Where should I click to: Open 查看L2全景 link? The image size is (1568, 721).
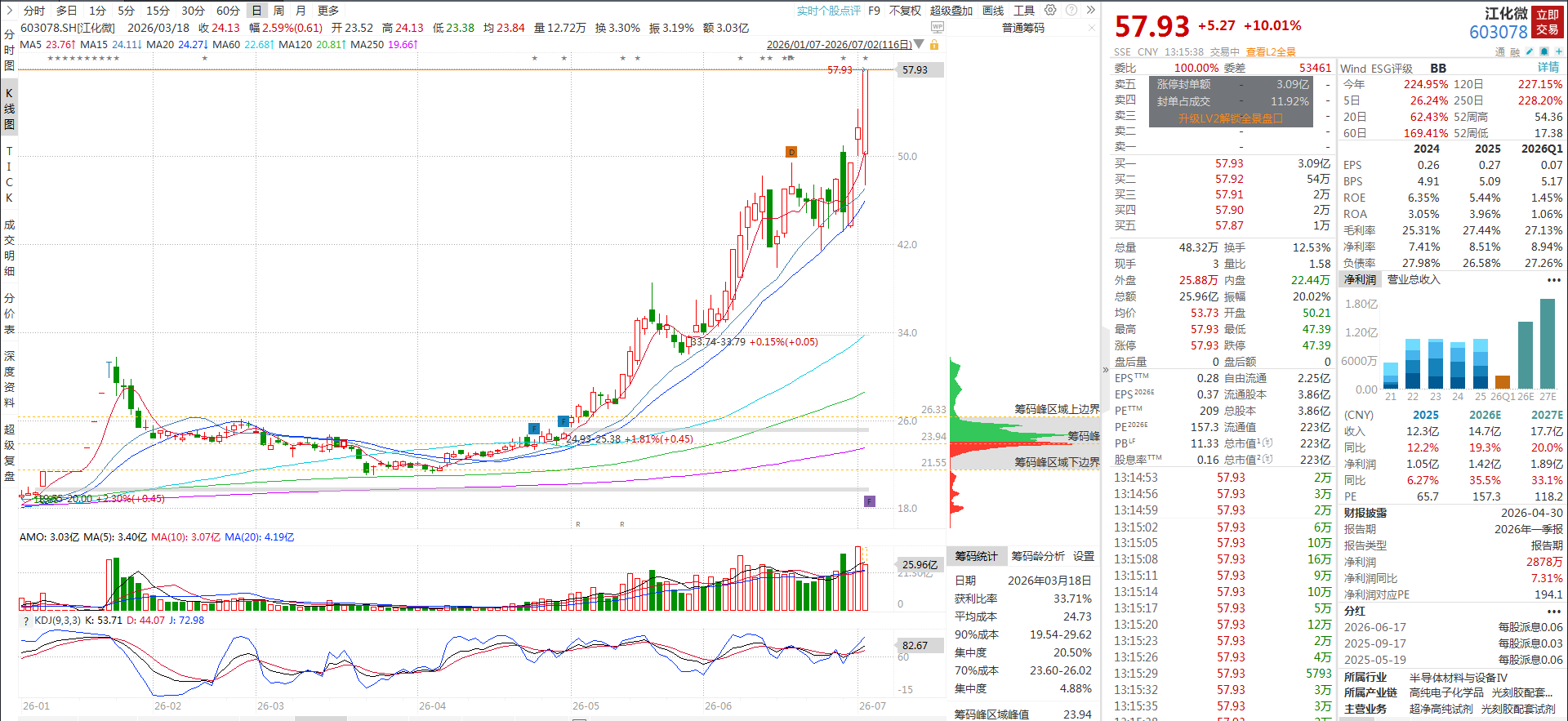1271,51
